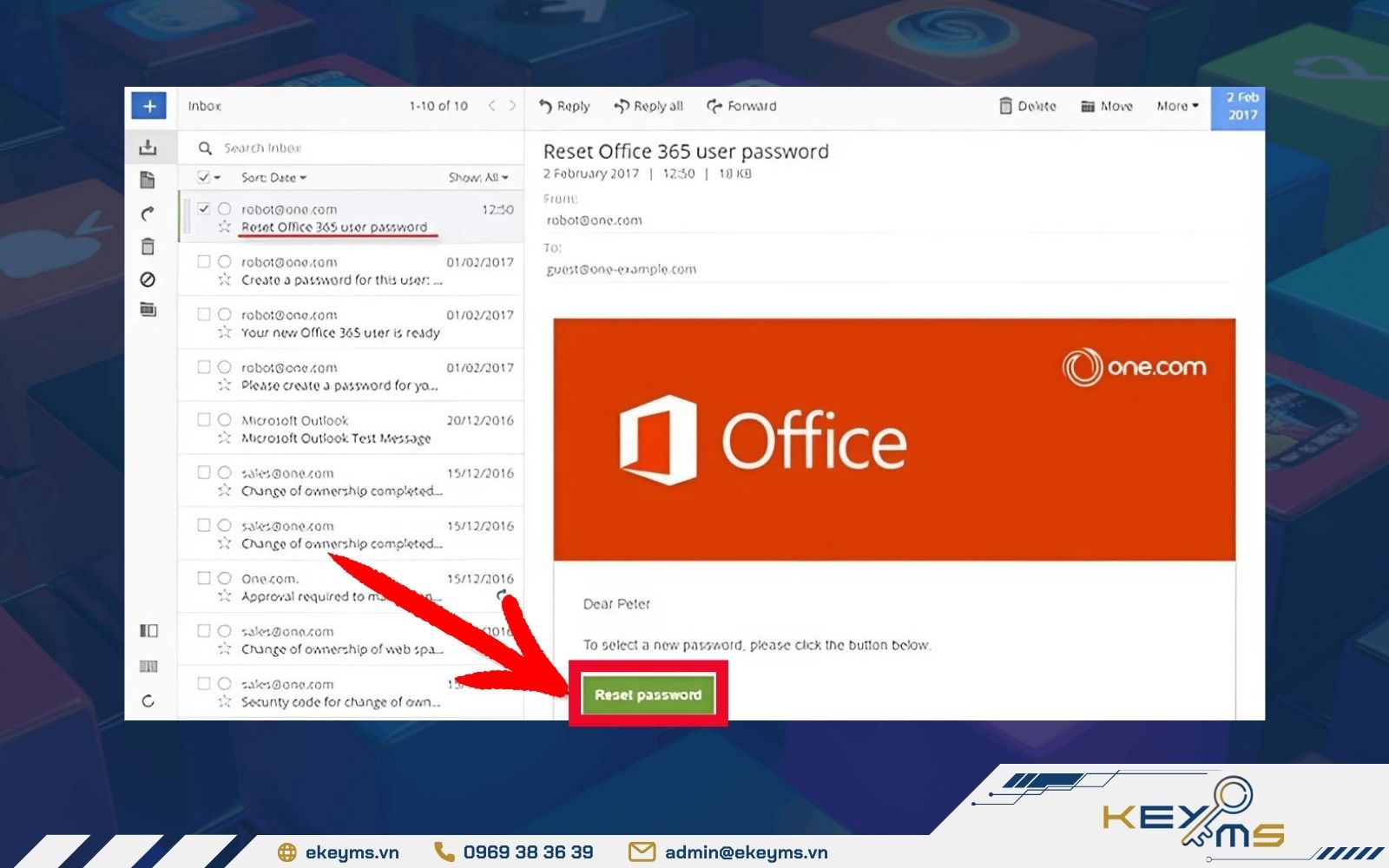
Task: Delete the open message
Action: tap(1027, 106)
